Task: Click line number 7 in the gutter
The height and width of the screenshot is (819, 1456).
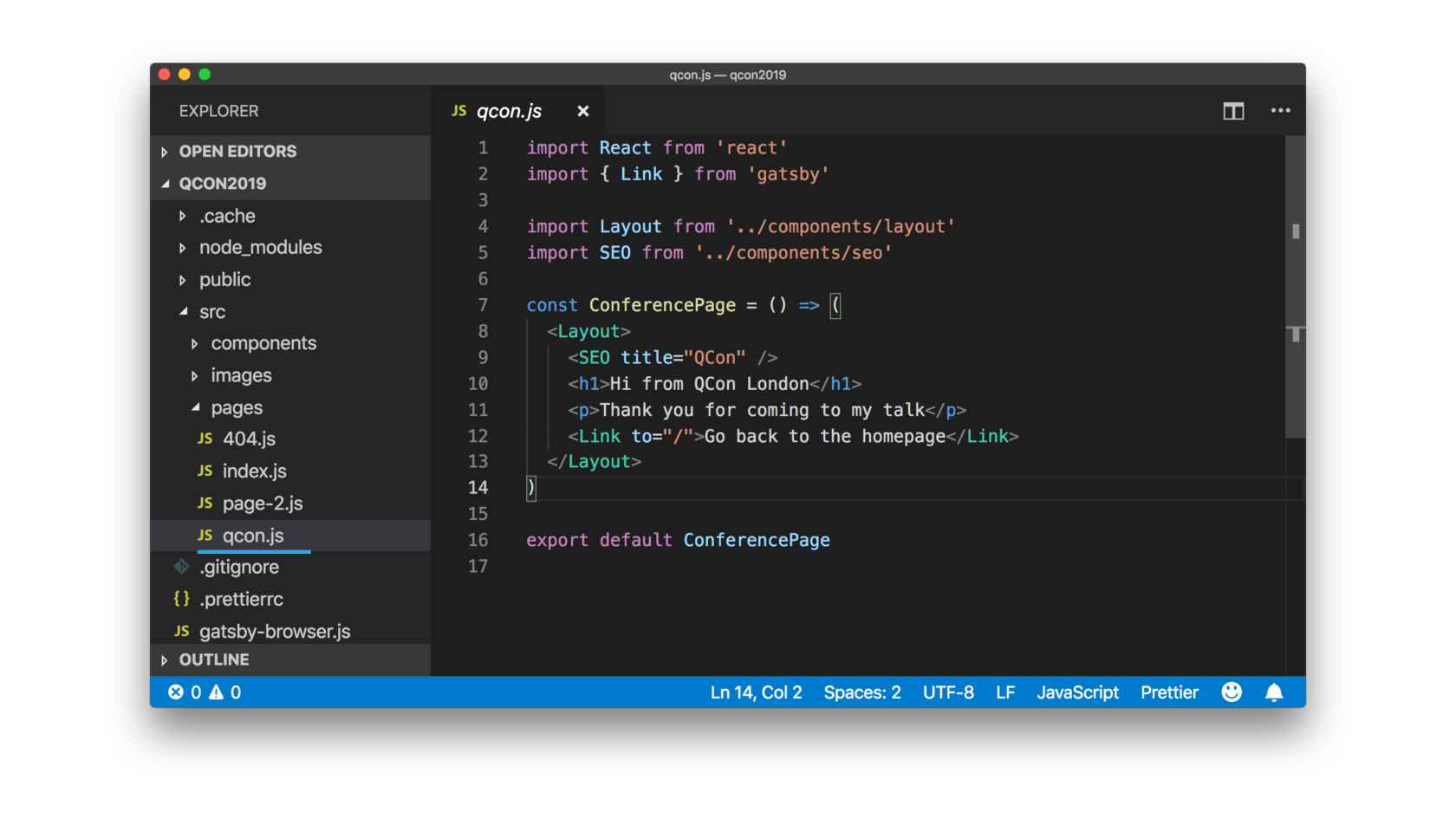Action: (x=483, y=305)
